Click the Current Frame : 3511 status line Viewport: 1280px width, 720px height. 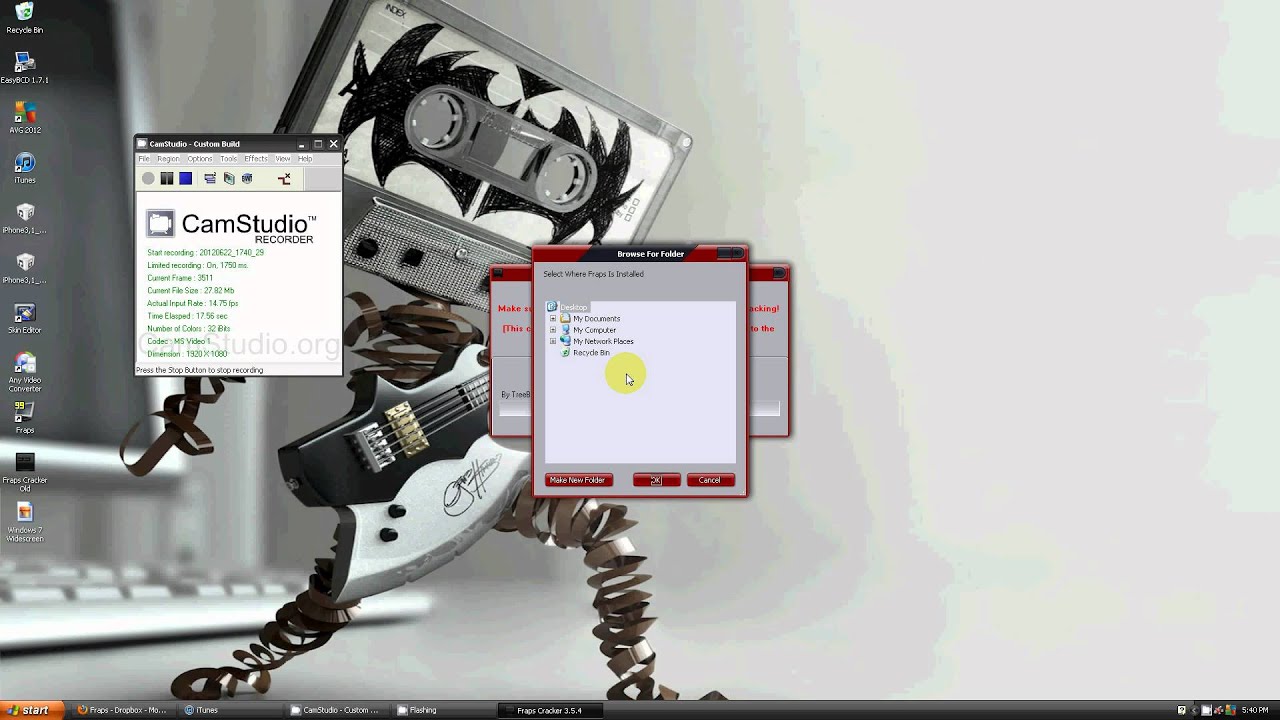coord(180,278)
